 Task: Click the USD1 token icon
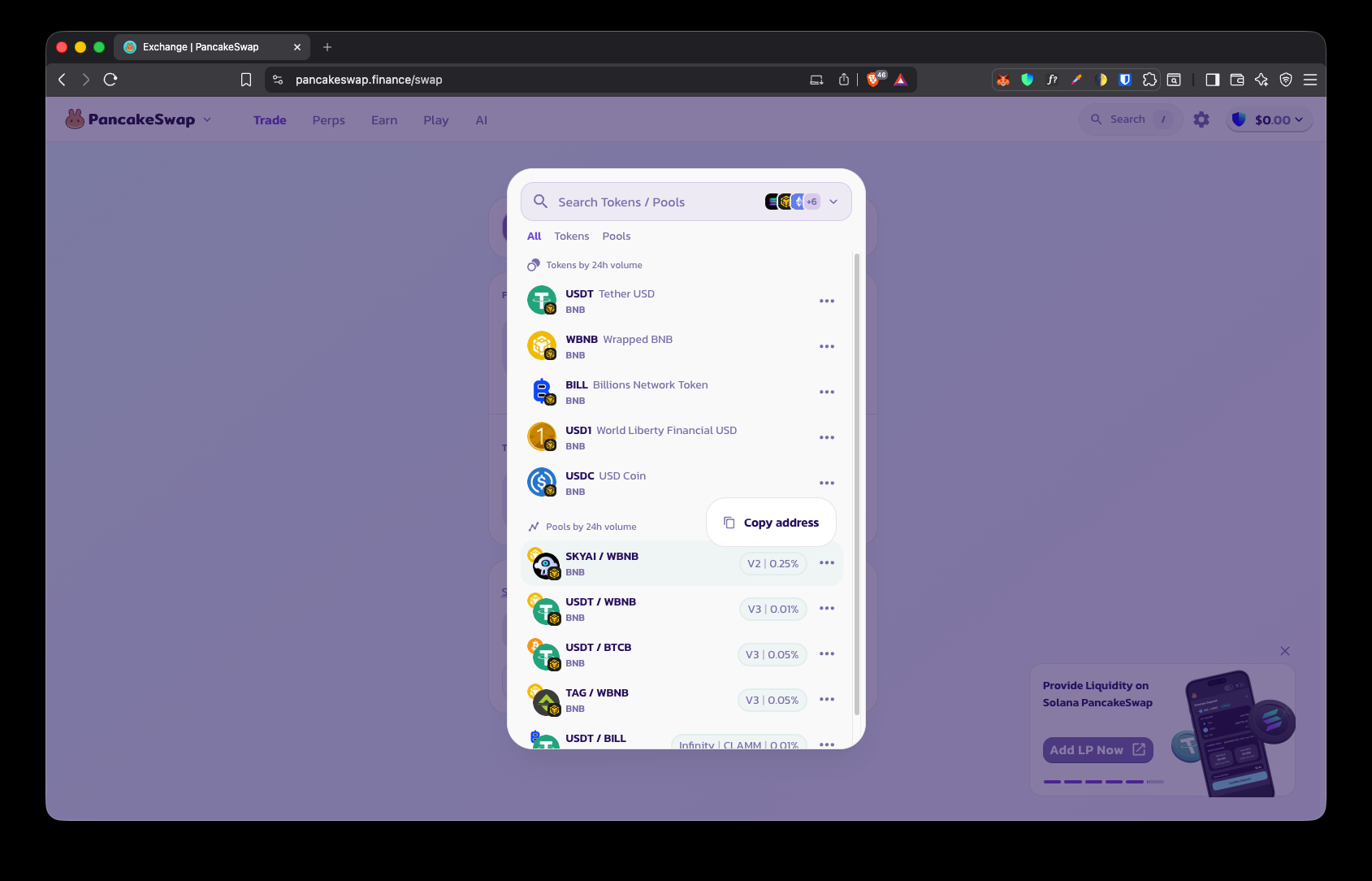pos(542,437)
